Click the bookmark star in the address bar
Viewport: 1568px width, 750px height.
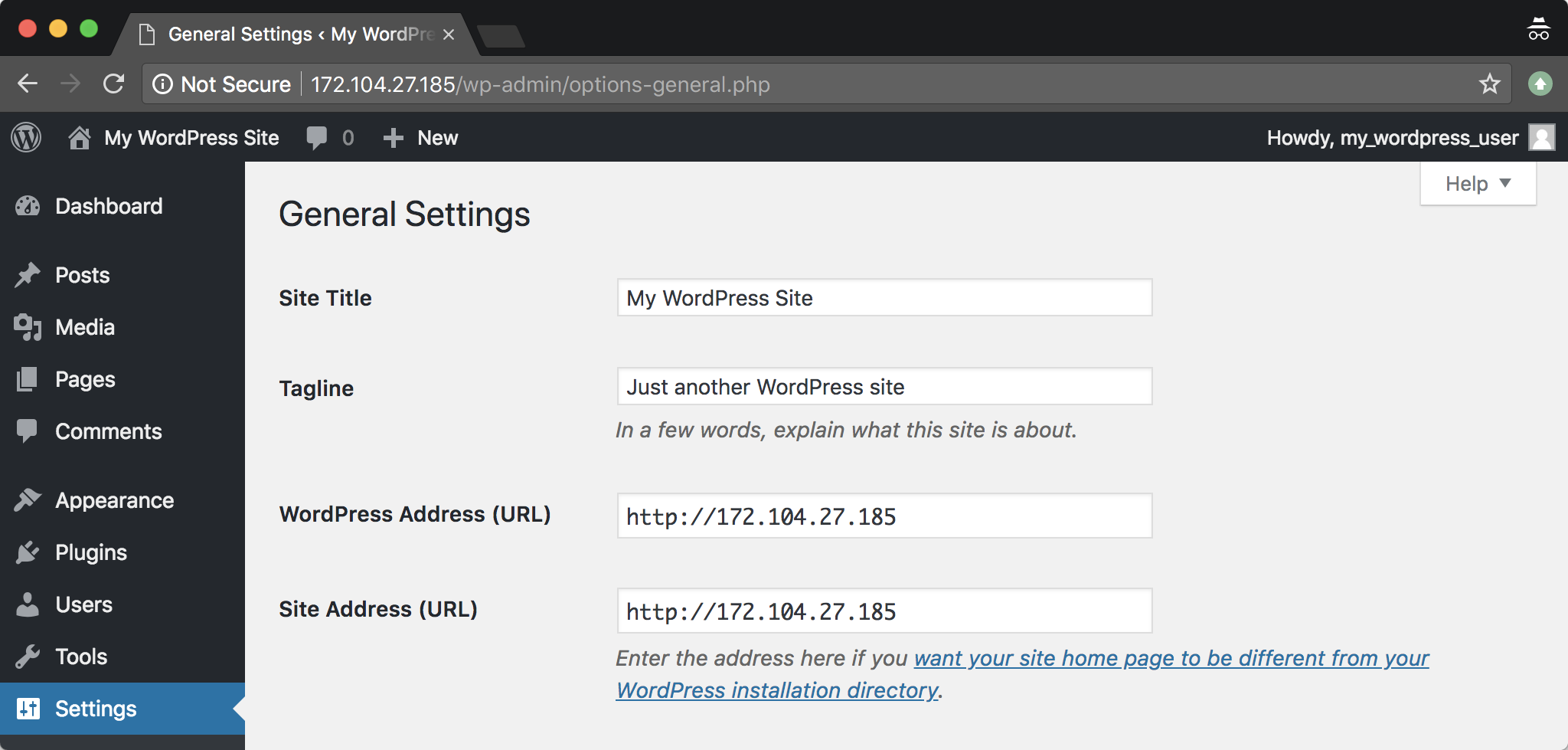(x=1490, y=84)
